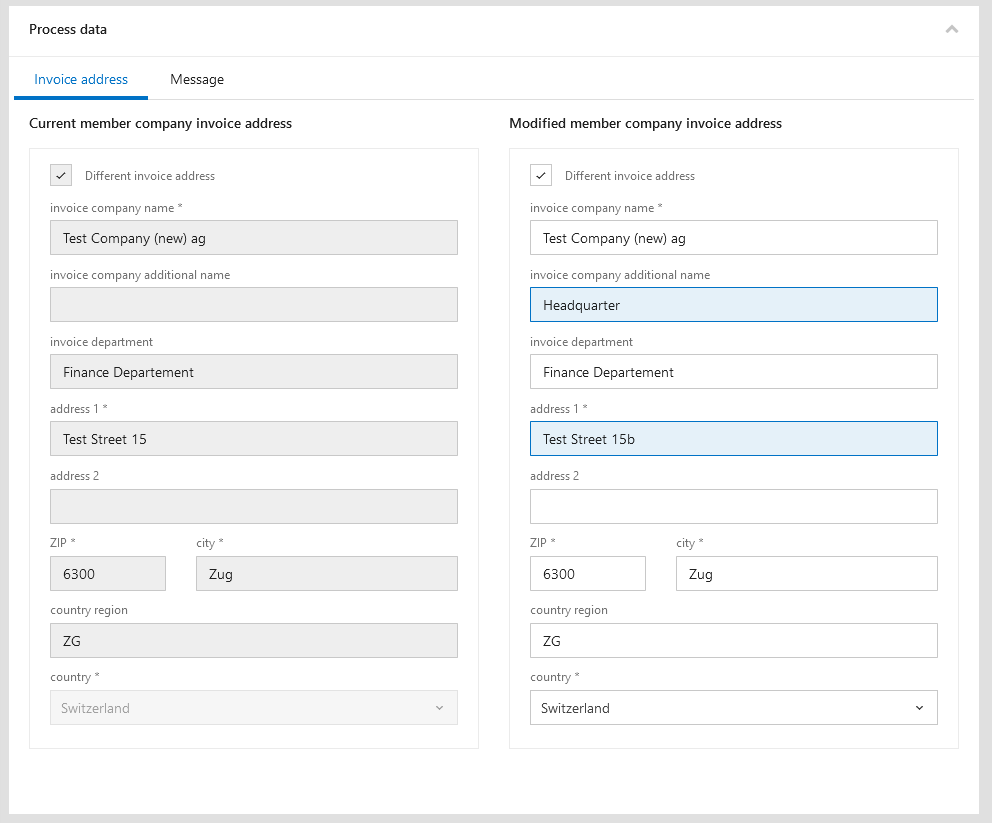
Task: Click the disabled current country dropdown
Action: (253, 708)
